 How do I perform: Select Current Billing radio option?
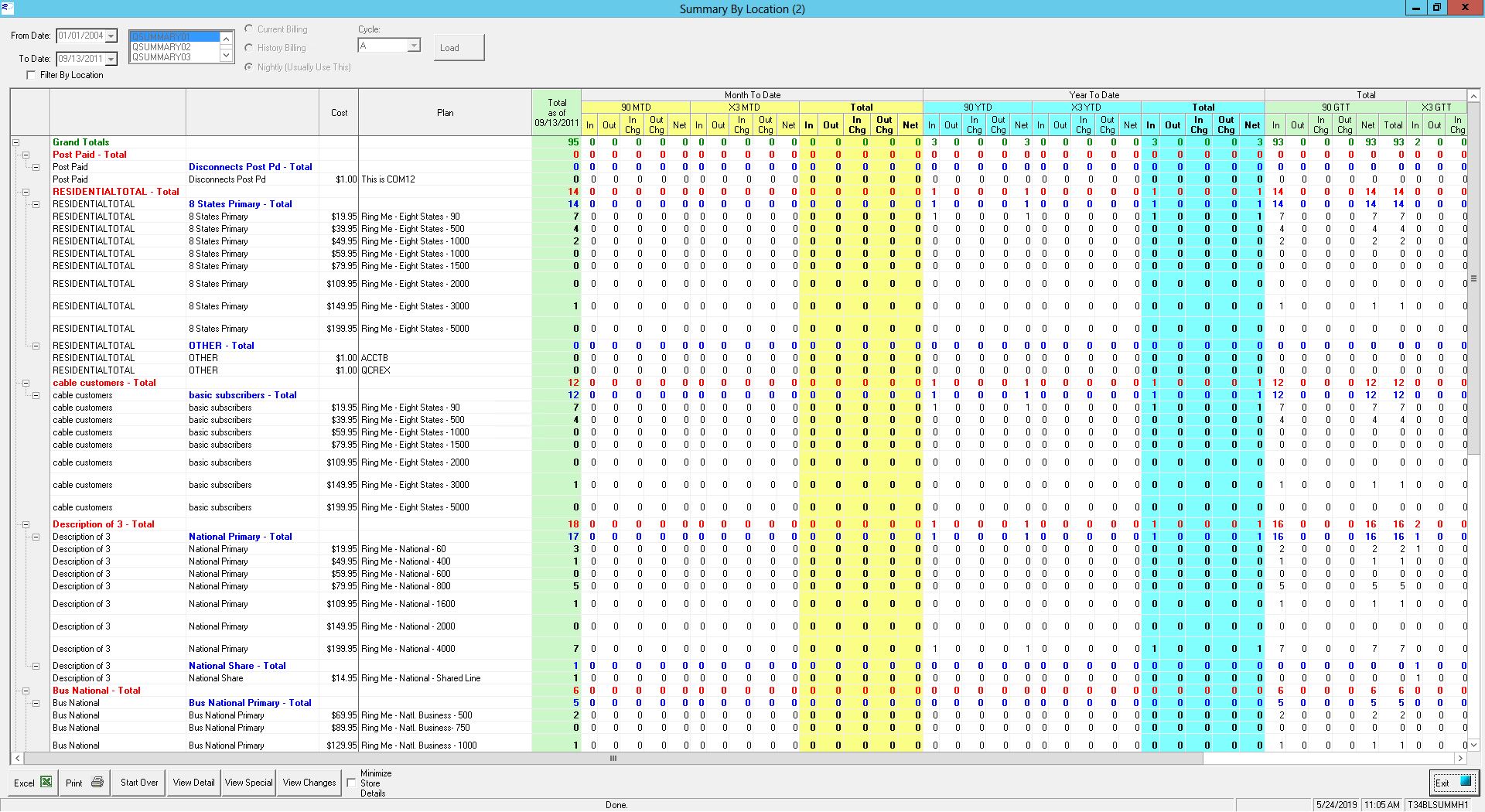pos(249,29)
